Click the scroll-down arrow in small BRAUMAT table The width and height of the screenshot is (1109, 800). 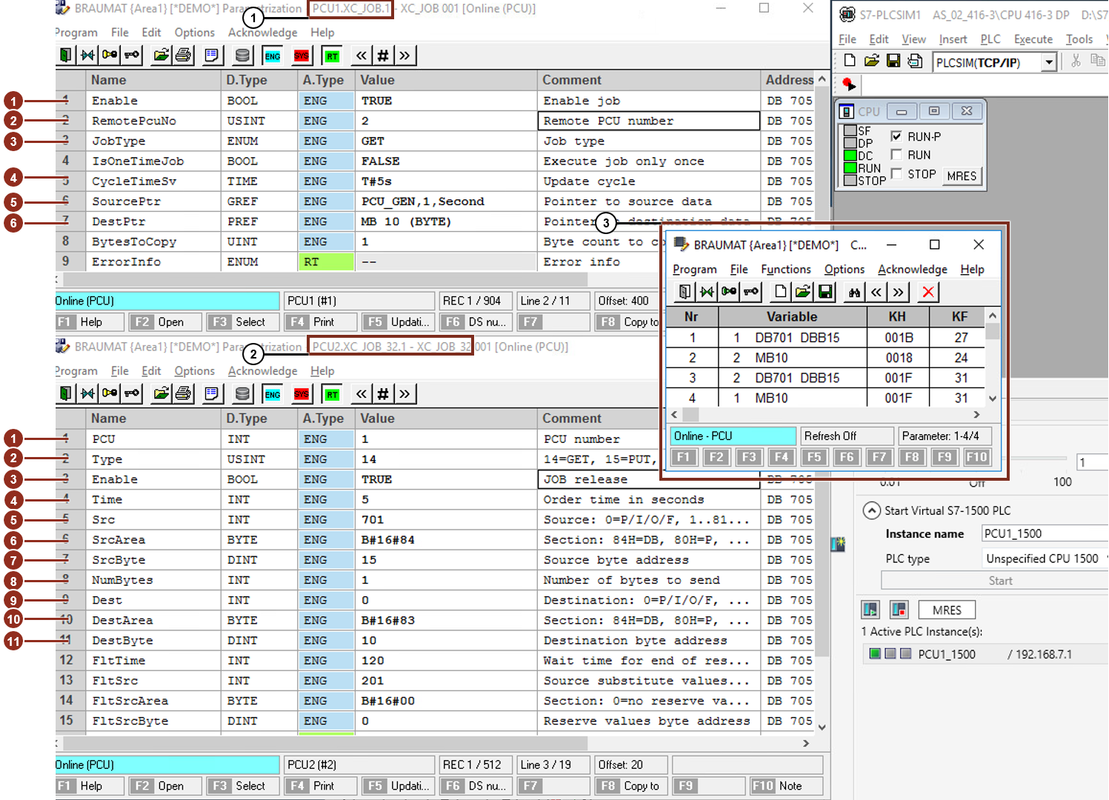(992, 398)
